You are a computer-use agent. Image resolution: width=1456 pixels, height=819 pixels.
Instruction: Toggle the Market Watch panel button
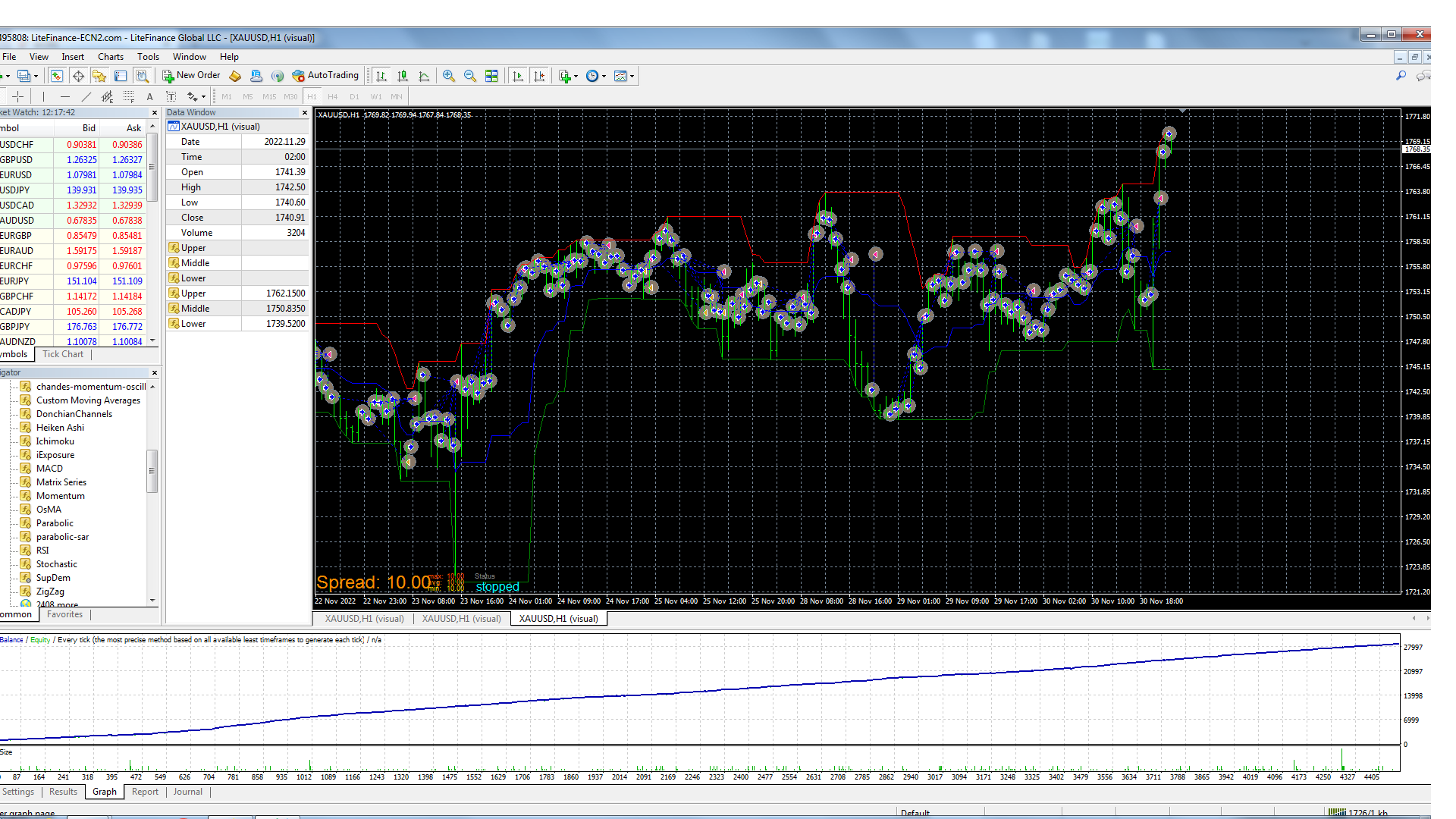[57, 76]
